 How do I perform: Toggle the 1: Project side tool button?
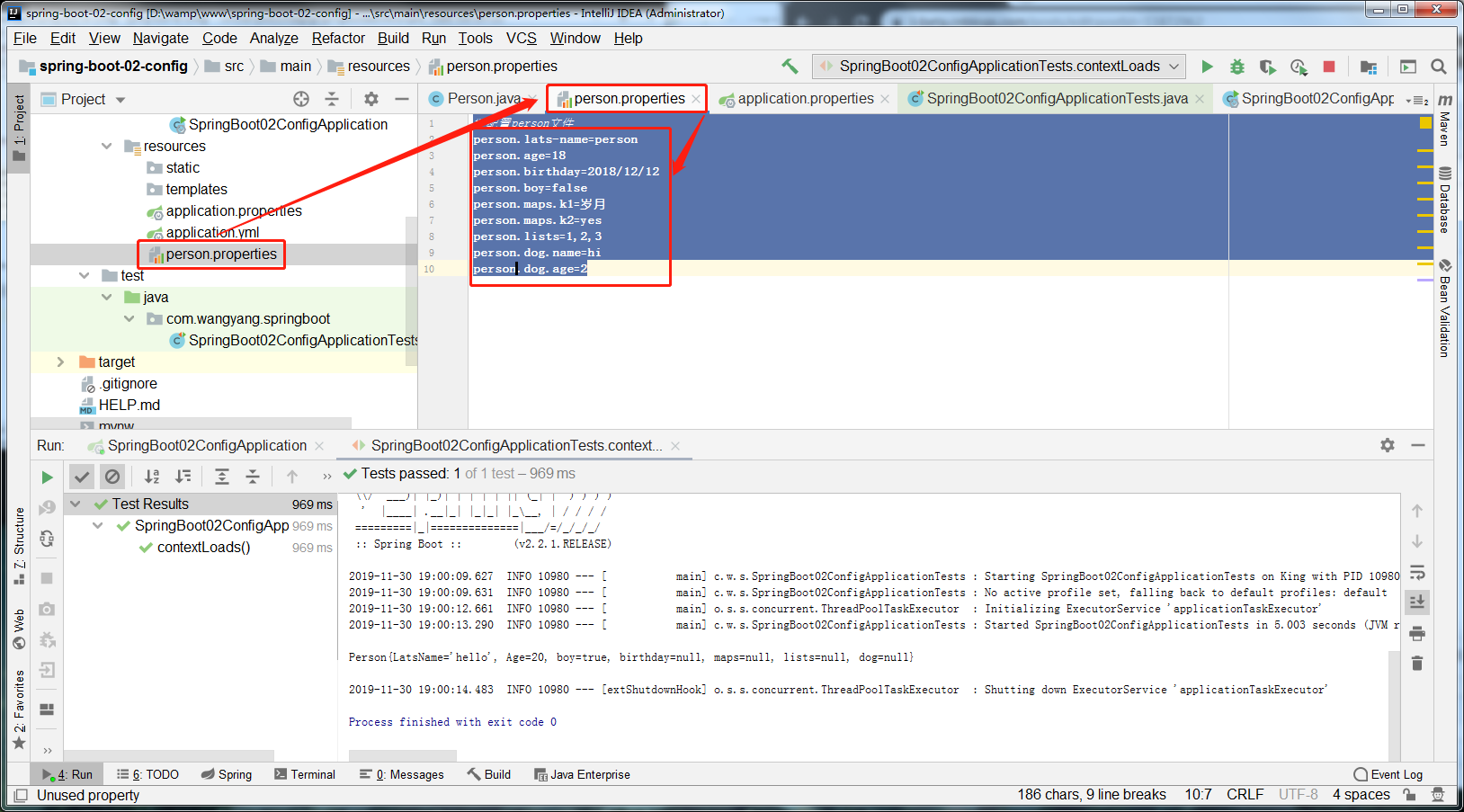[19, 128]
